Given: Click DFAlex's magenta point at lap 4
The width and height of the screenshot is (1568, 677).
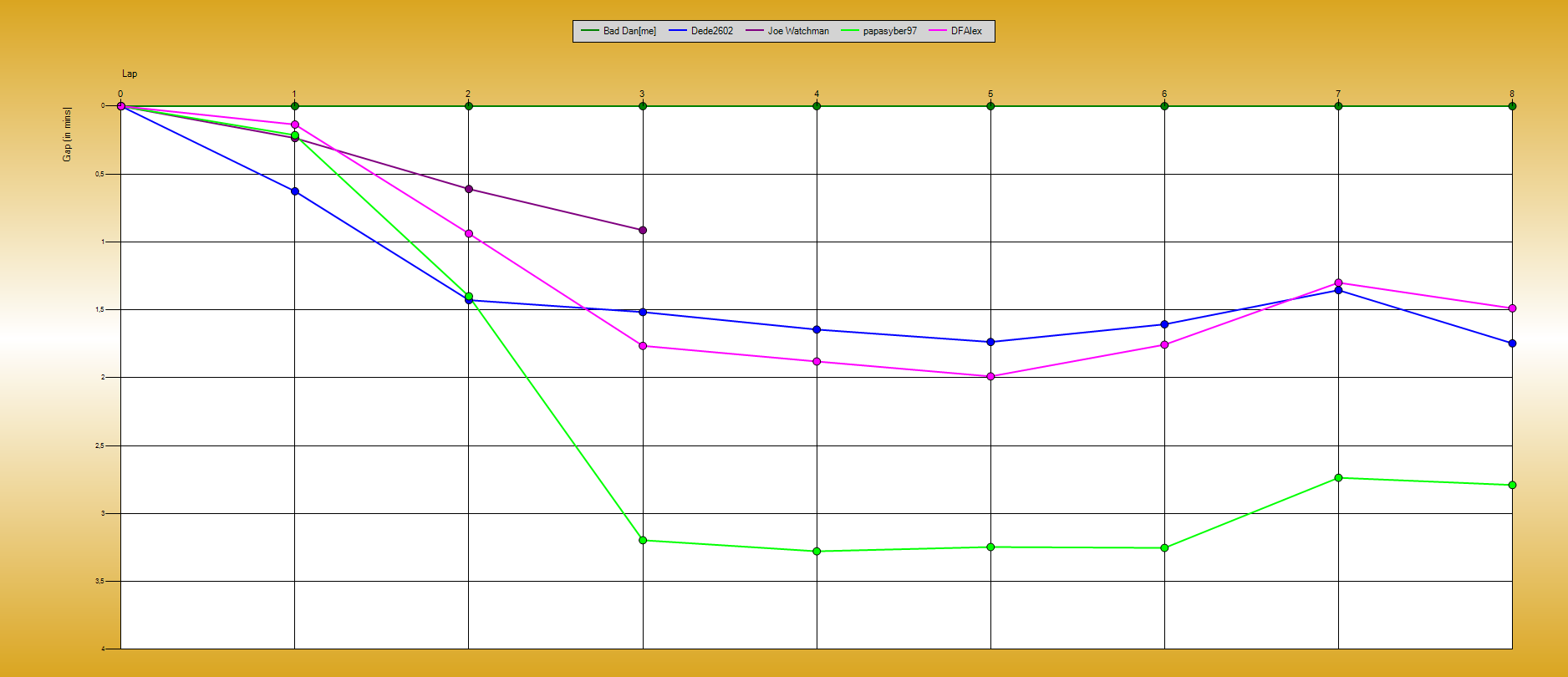Looking at the screenshot, I should (x=817, y=361).
